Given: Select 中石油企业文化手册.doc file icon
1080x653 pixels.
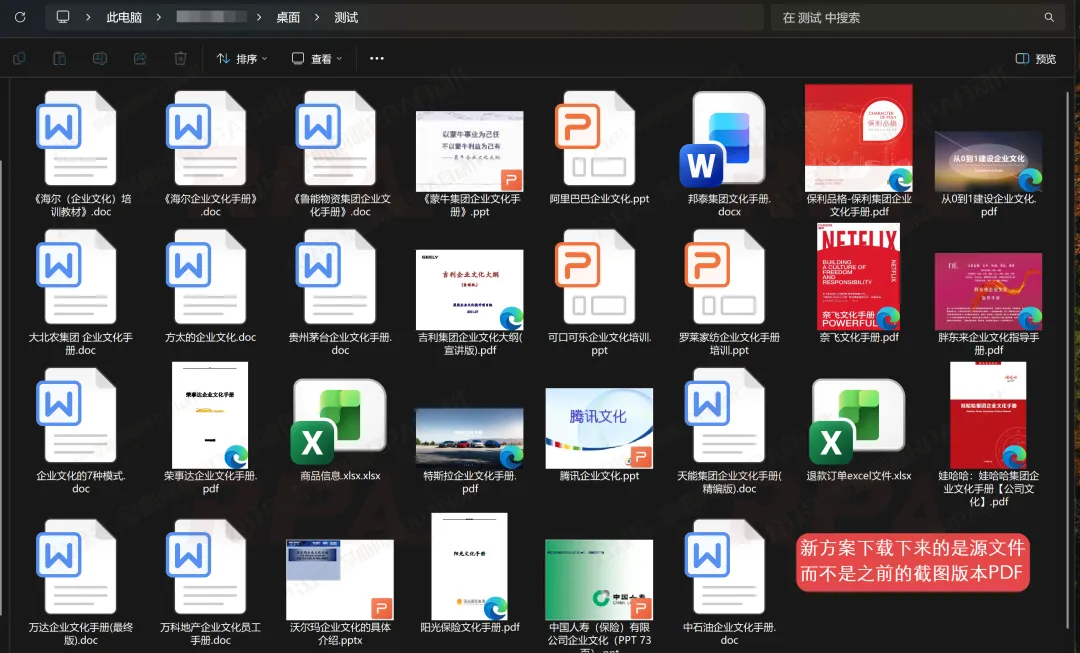Looking at the screenshot, I should (x=725, y=567).
